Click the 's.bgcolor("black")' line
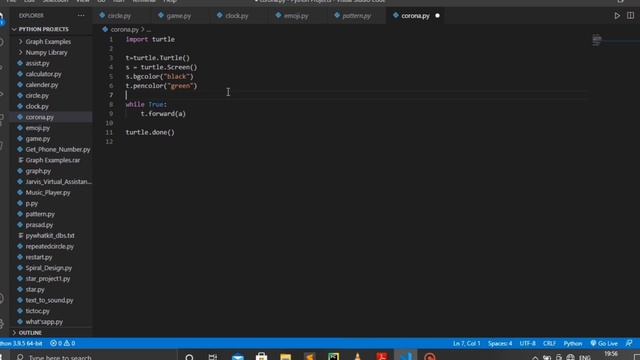Viewport: 640px width, 360px height. tap(160, 76)
